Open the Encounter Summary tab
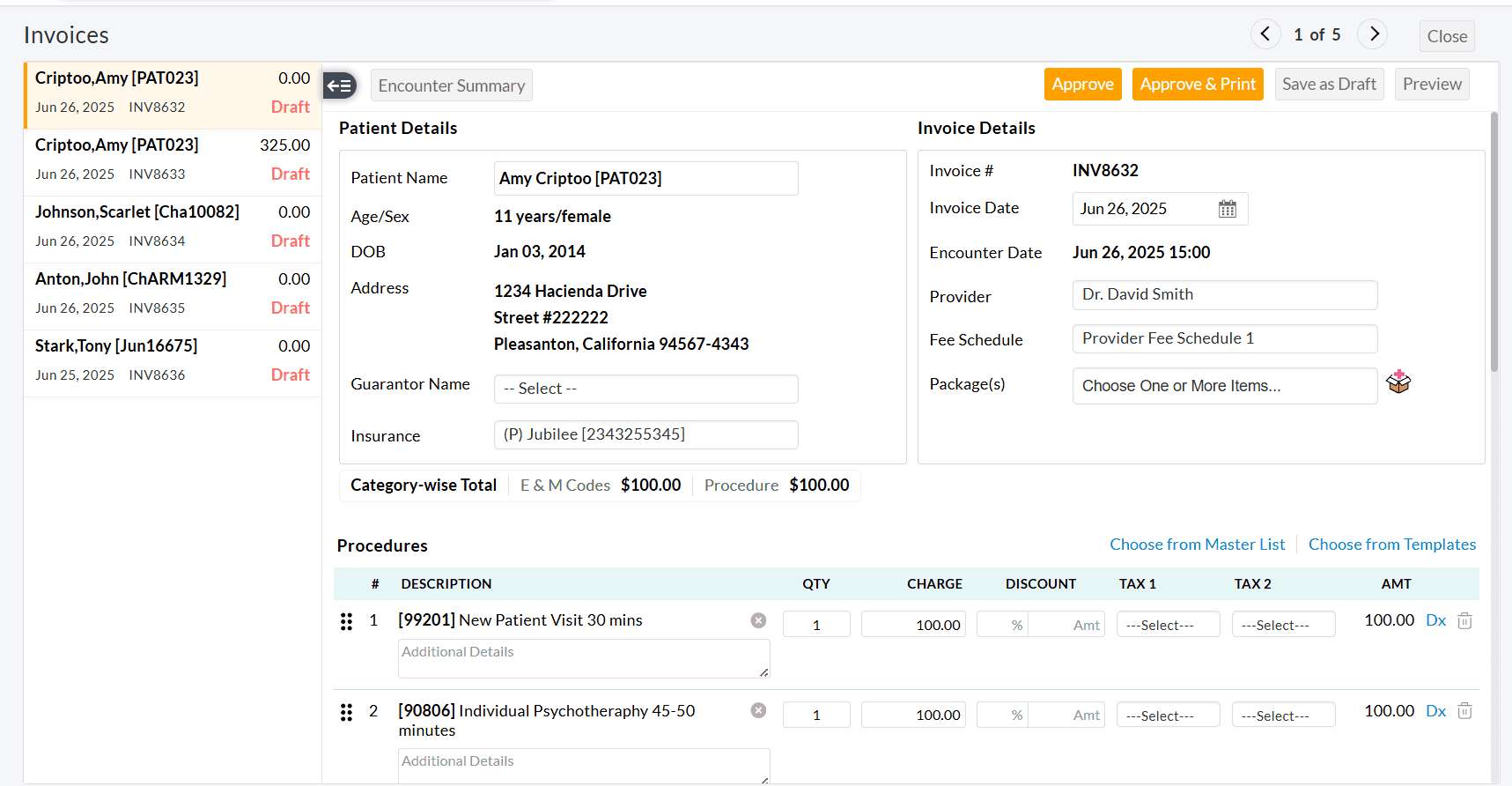Screen dimensions: 1512x786 [452, 85]
